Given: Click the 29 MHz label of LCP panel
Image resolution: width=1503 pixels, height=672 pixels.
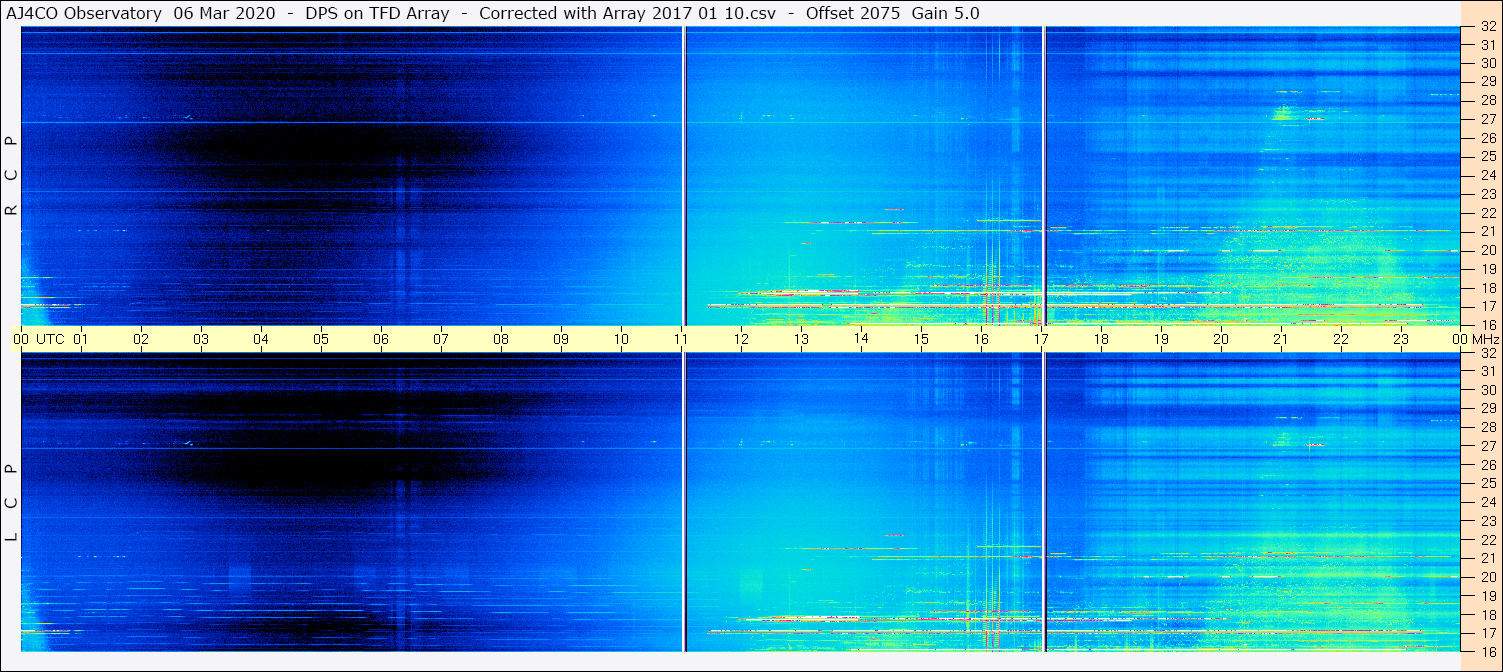Looking at the screenshot, I should 1487,409.
